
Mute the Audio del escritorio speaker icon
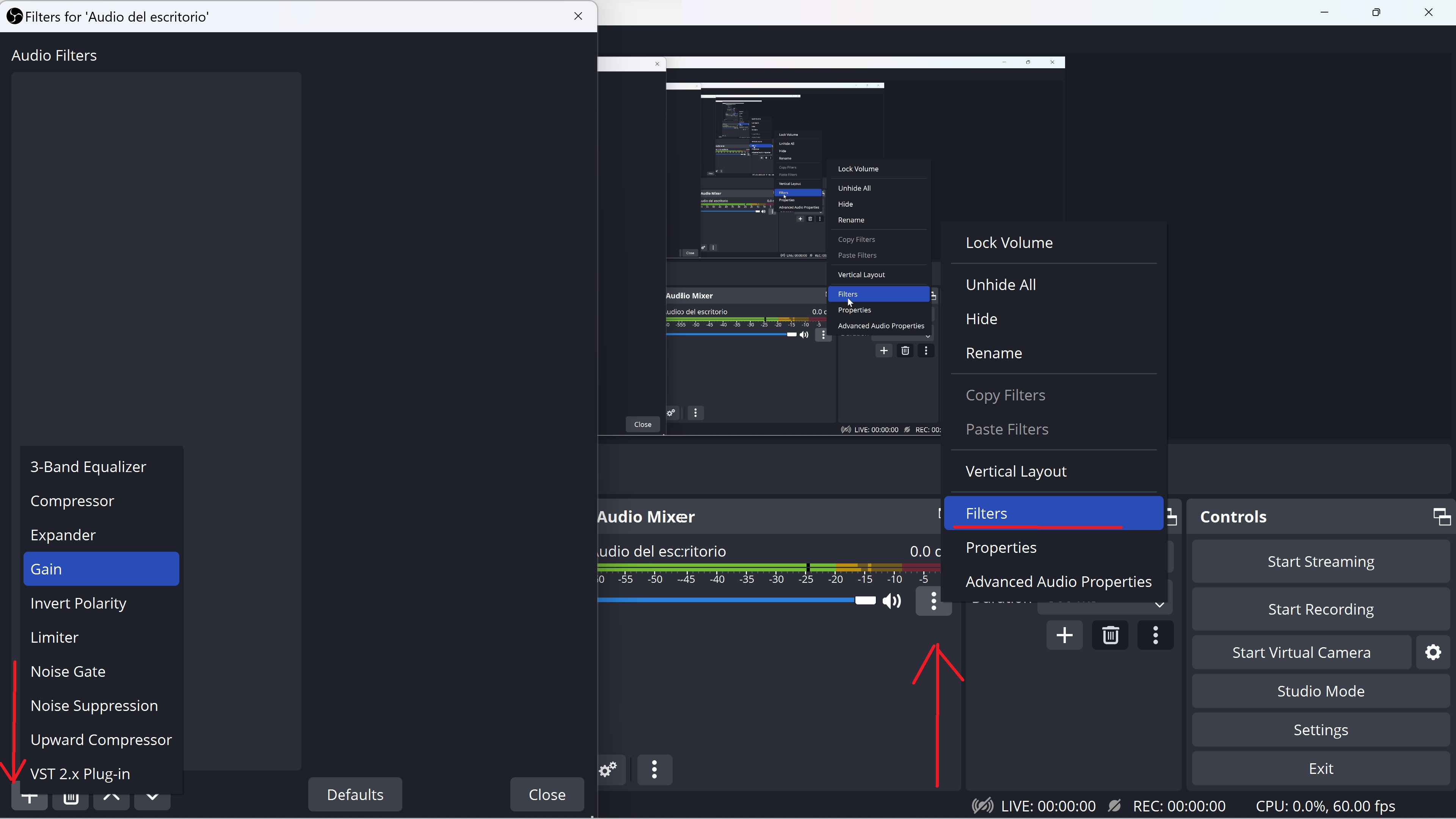coord(891,601)
